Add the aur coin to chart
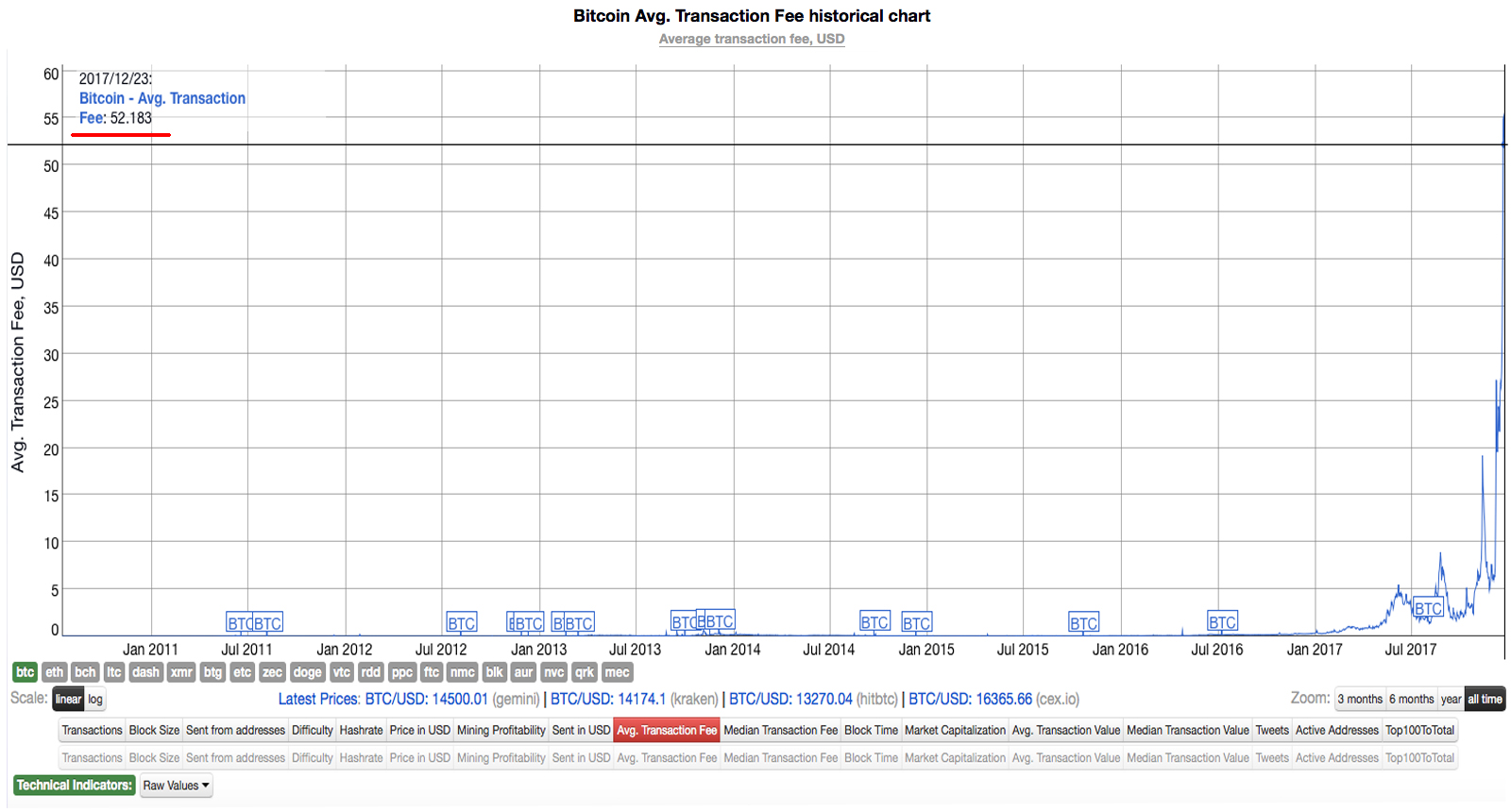This screenshot has width=1511, height=812. point(524,672)
